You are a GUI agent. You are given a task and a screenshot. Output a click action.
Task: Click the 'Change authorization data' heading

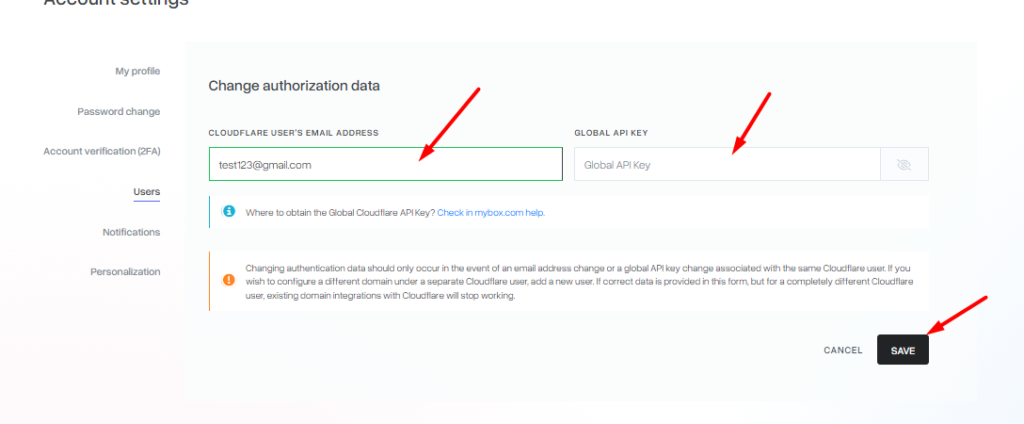point(294,86)
